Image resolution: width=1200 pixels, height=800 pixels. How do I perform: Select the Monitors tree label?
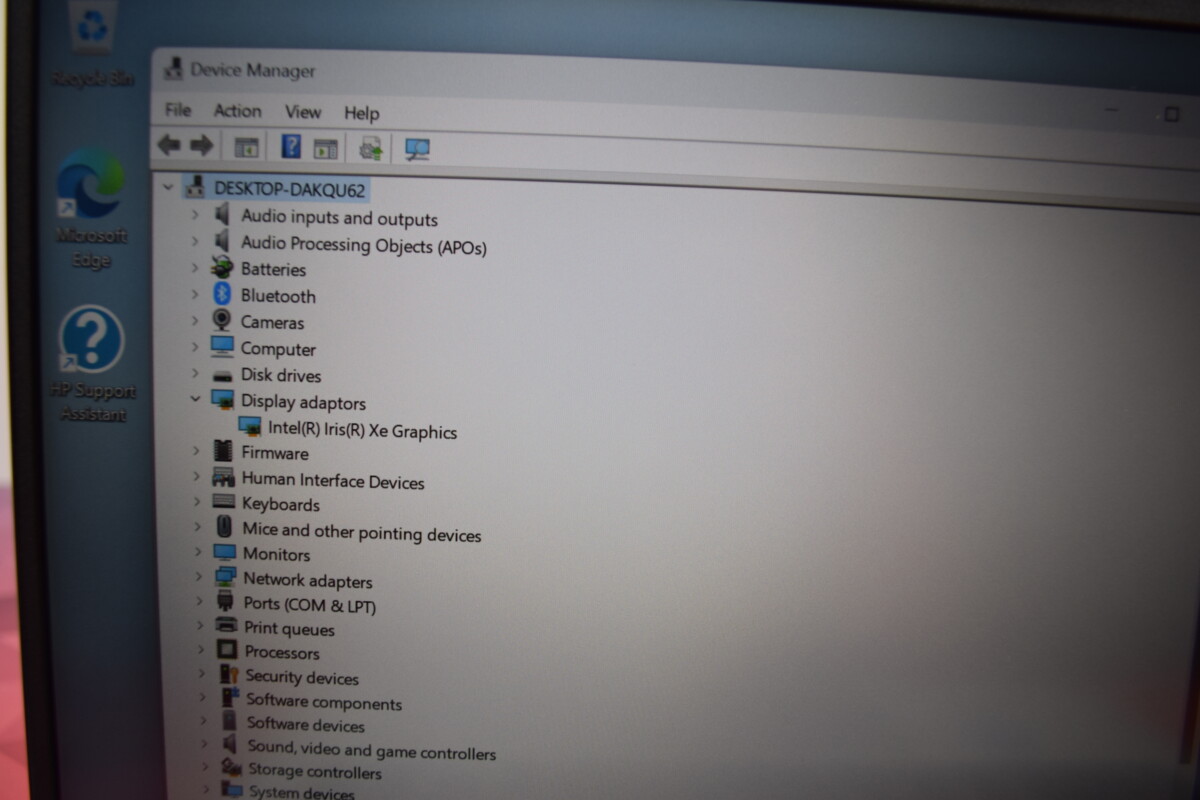pyautogui.click(x=276, y=554)
